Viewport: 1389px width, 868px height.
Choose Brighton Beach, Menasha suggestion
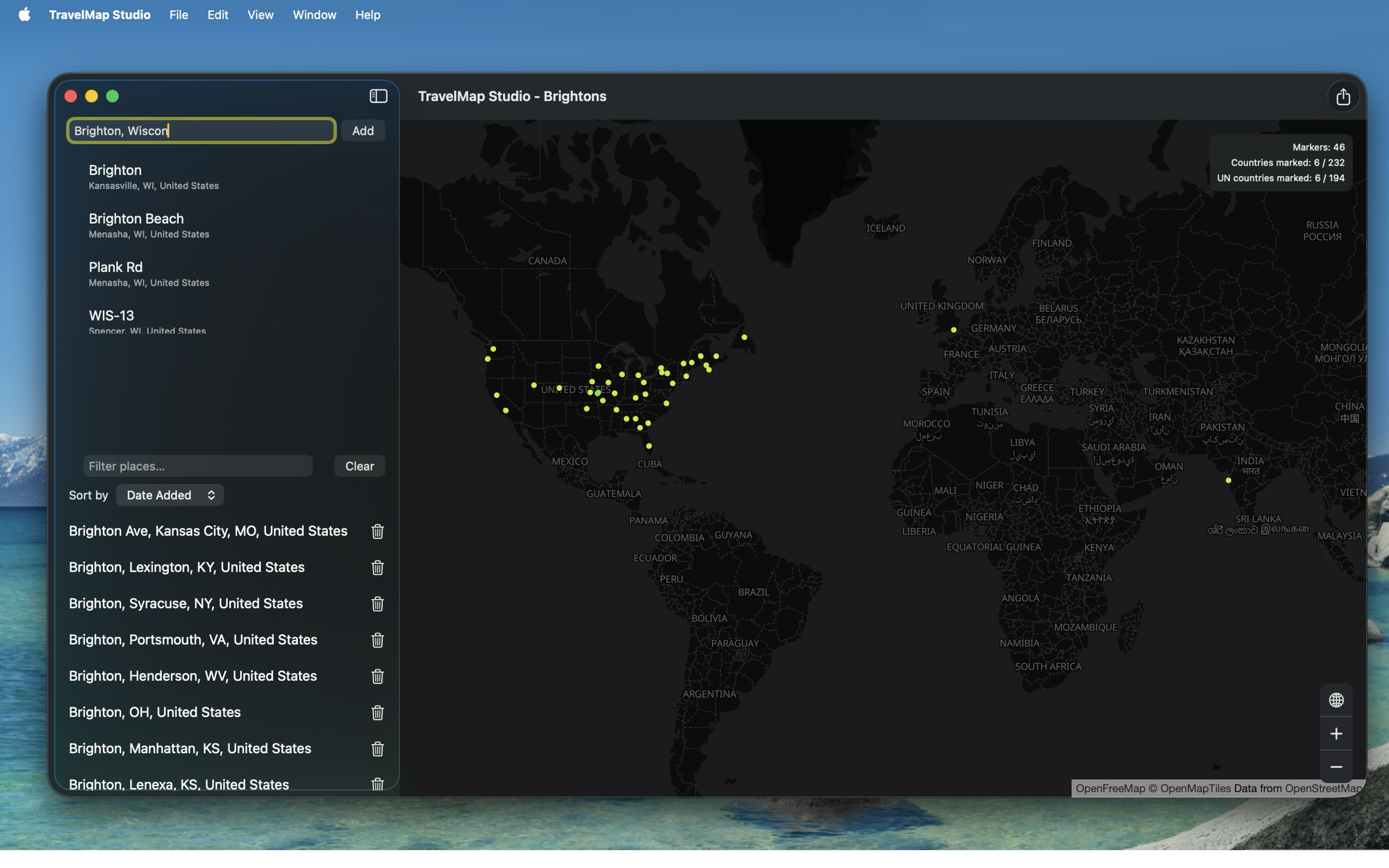click(149, 225)
